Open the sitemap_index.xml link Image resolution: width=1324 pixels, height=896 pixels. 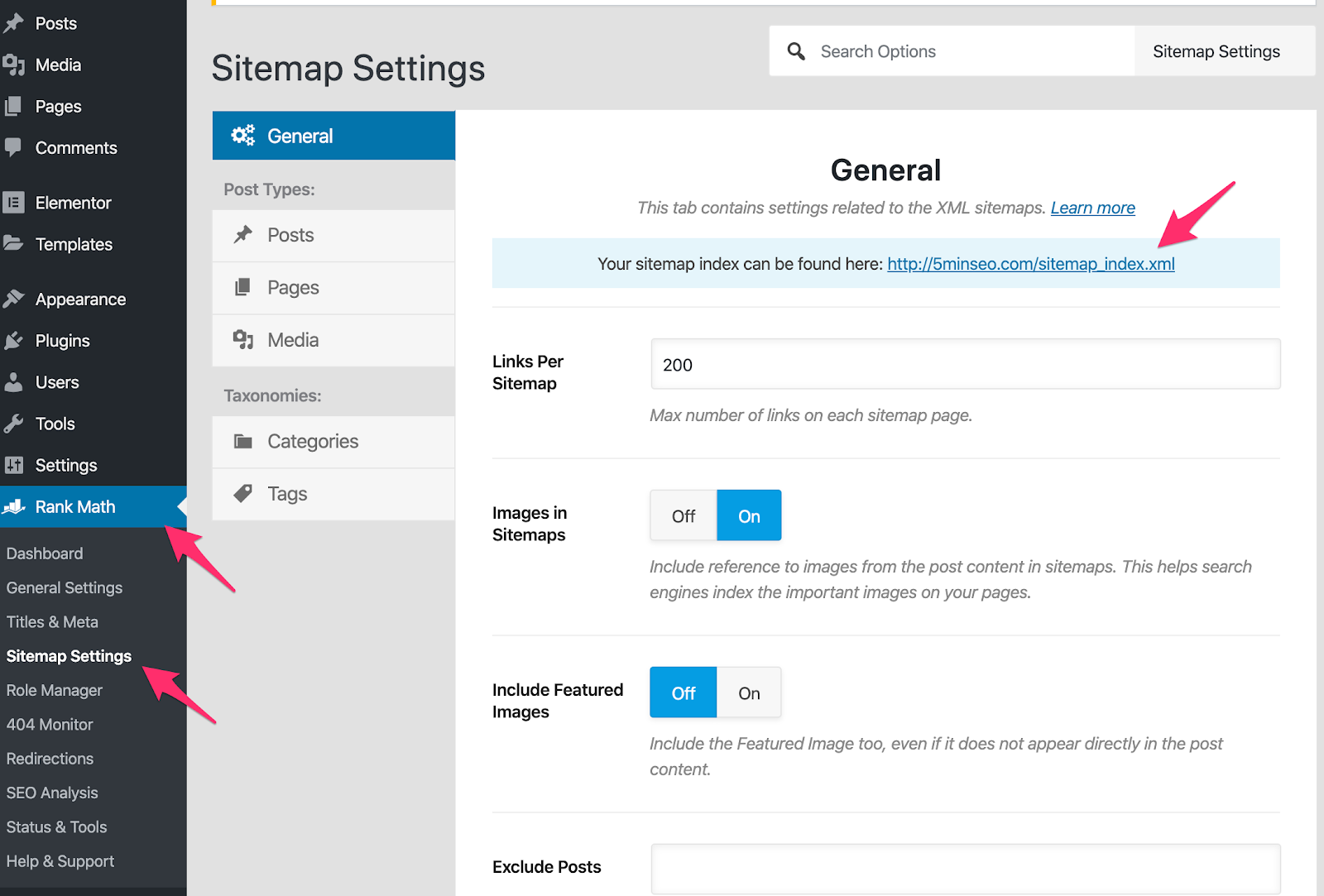tap(1030, 264)
